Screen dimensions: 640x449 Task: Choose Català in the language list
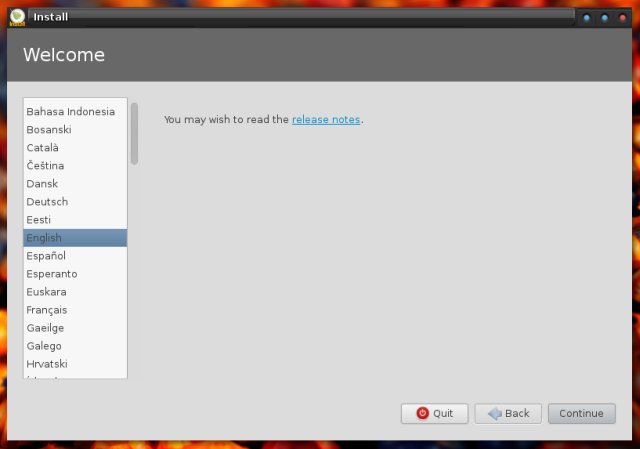75,148
